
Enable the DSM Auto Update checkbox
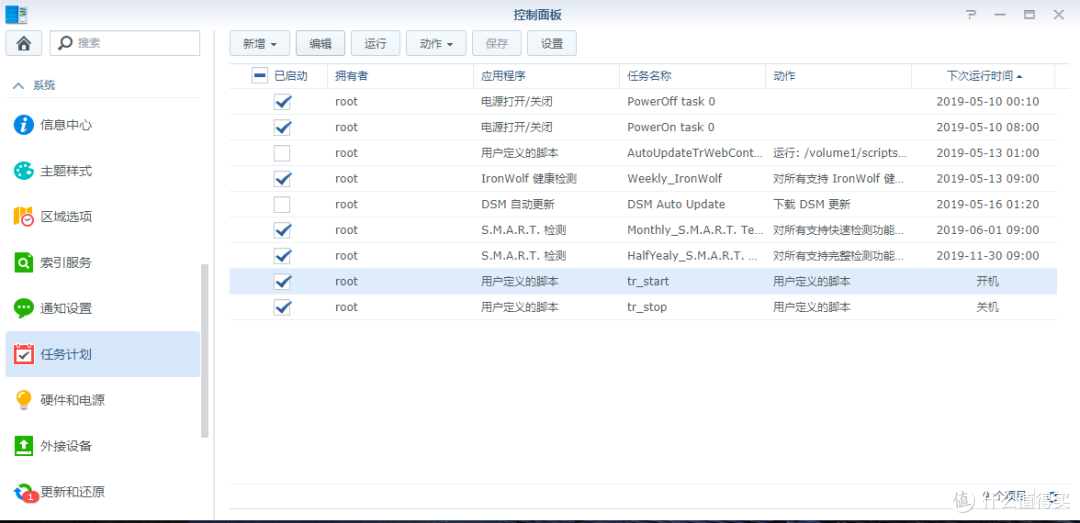(x=282, y=205)
